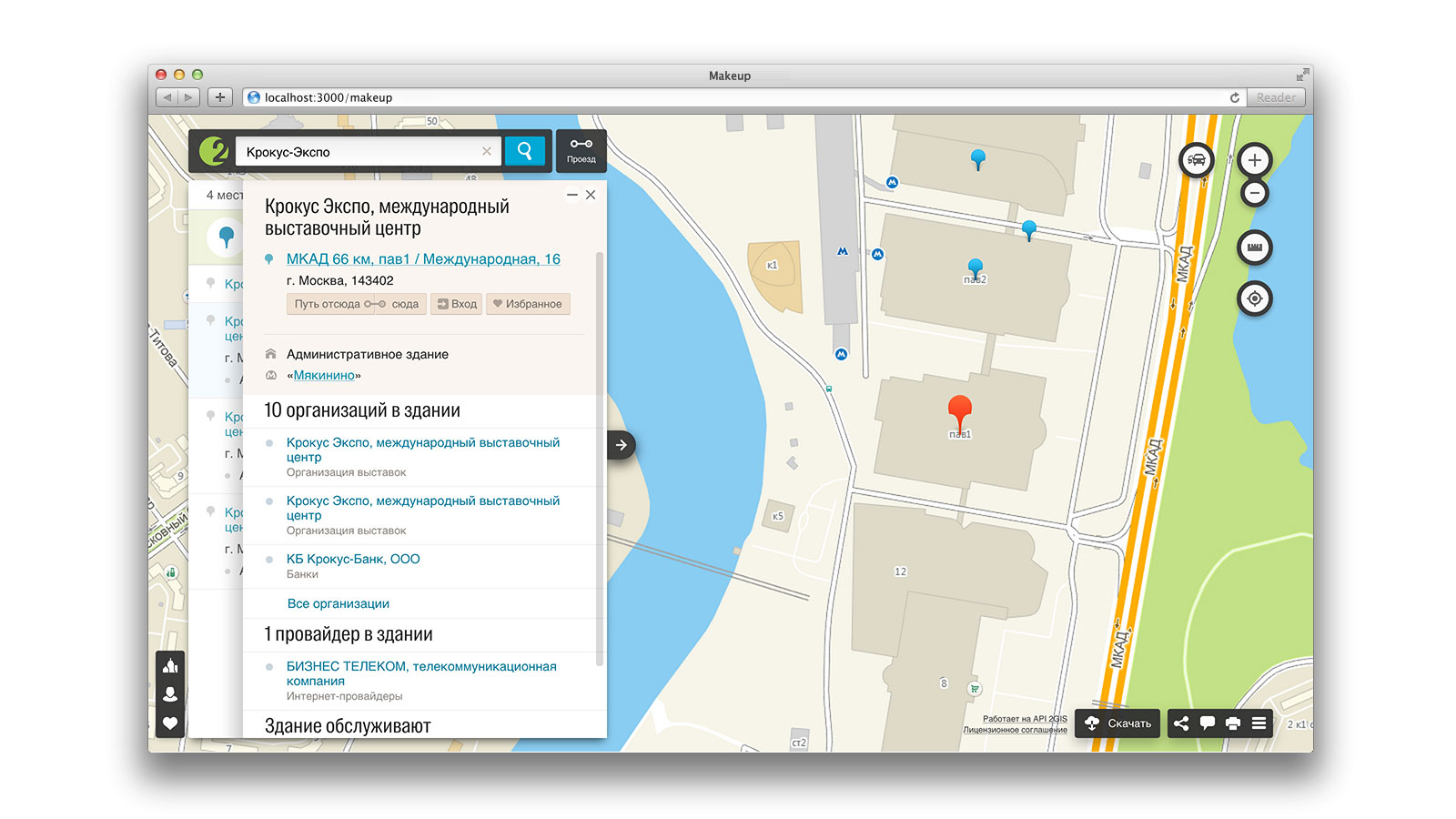Open the feedback speech bubble icon
The height and width of the screenshot is (819, 1456).
coord(1208,723)
